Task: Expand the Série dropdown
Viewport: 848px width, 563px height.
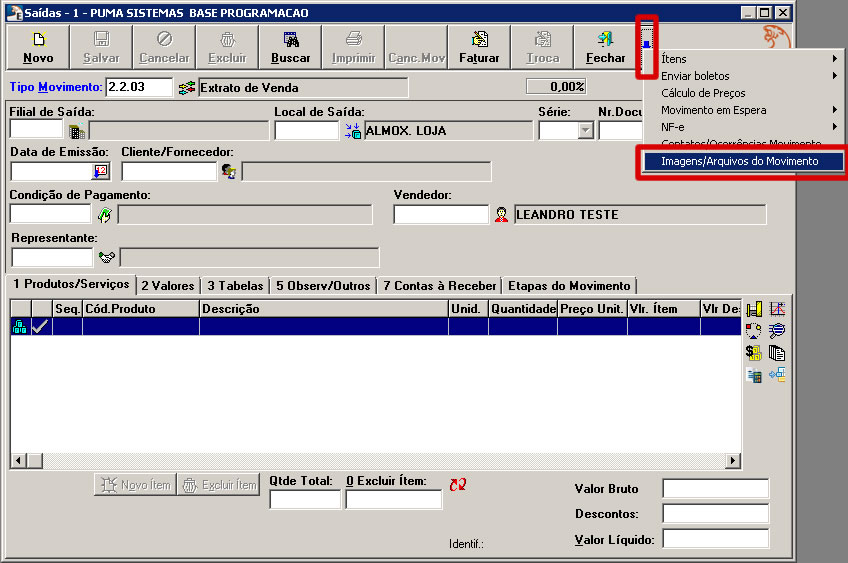Action: click(x=585, y=131)
